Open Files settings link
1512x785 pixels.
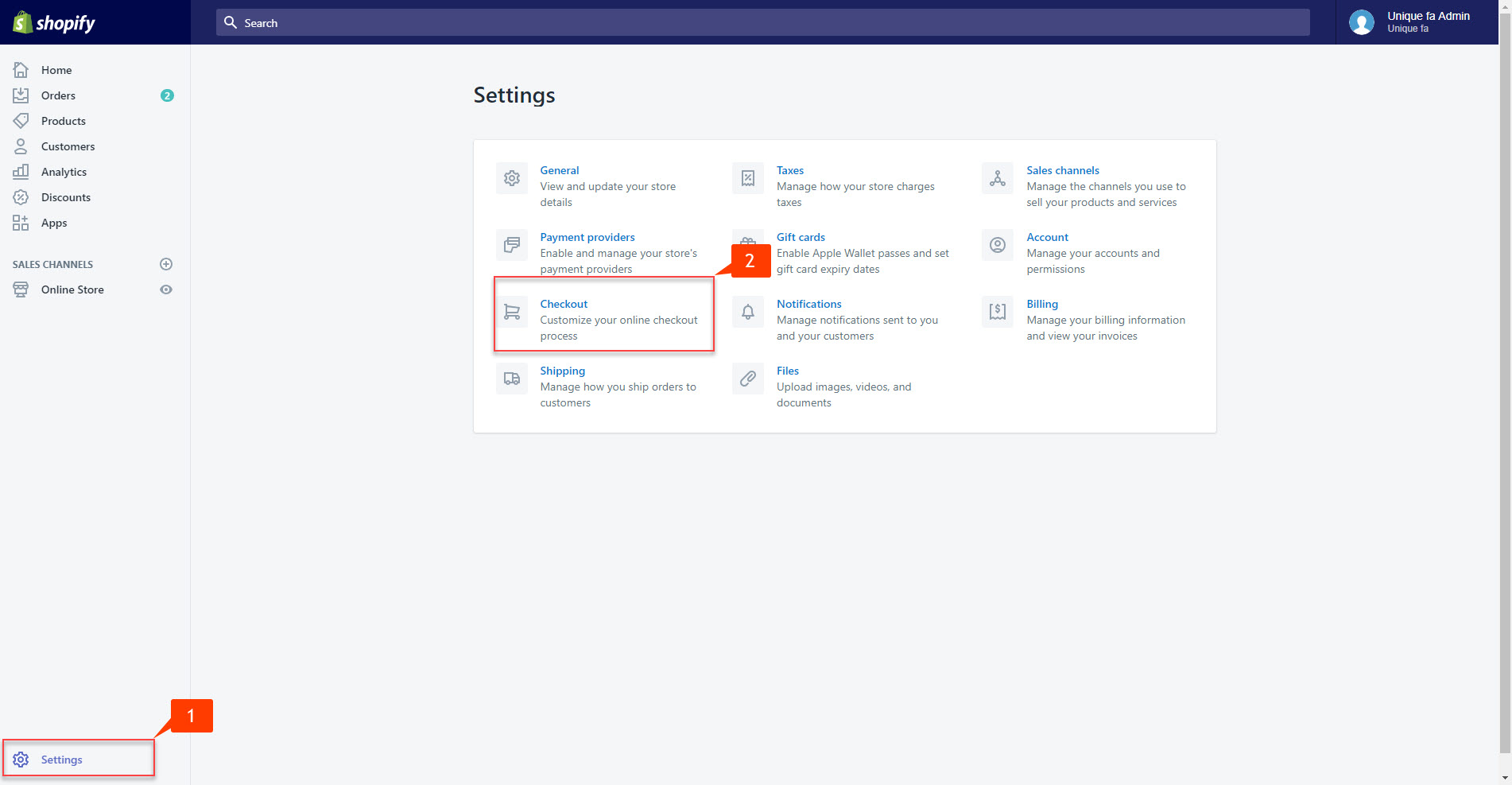click(x=788, y=371)
